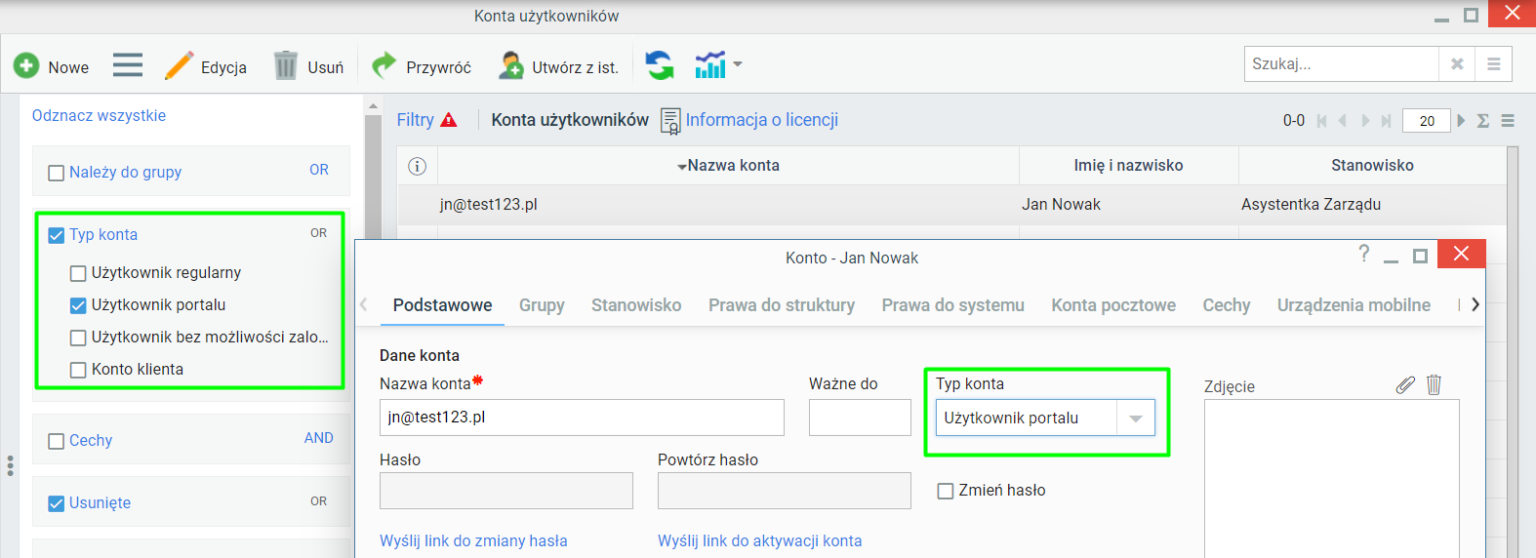Click the Utwórz z ist. user icon
1536x558 pixels.
point(511,66)
